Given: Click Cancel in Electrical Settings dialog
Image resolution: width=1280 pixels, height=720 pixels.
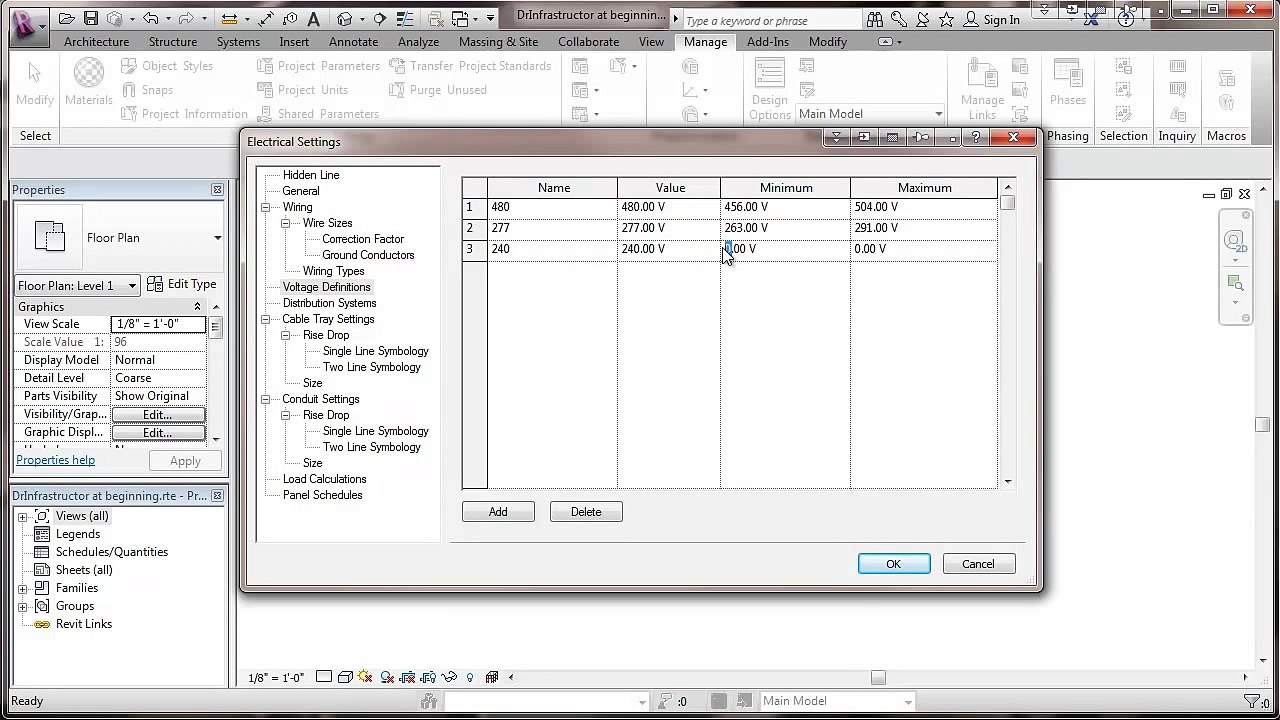Looking at the screenshot, I should pos(978,564).
